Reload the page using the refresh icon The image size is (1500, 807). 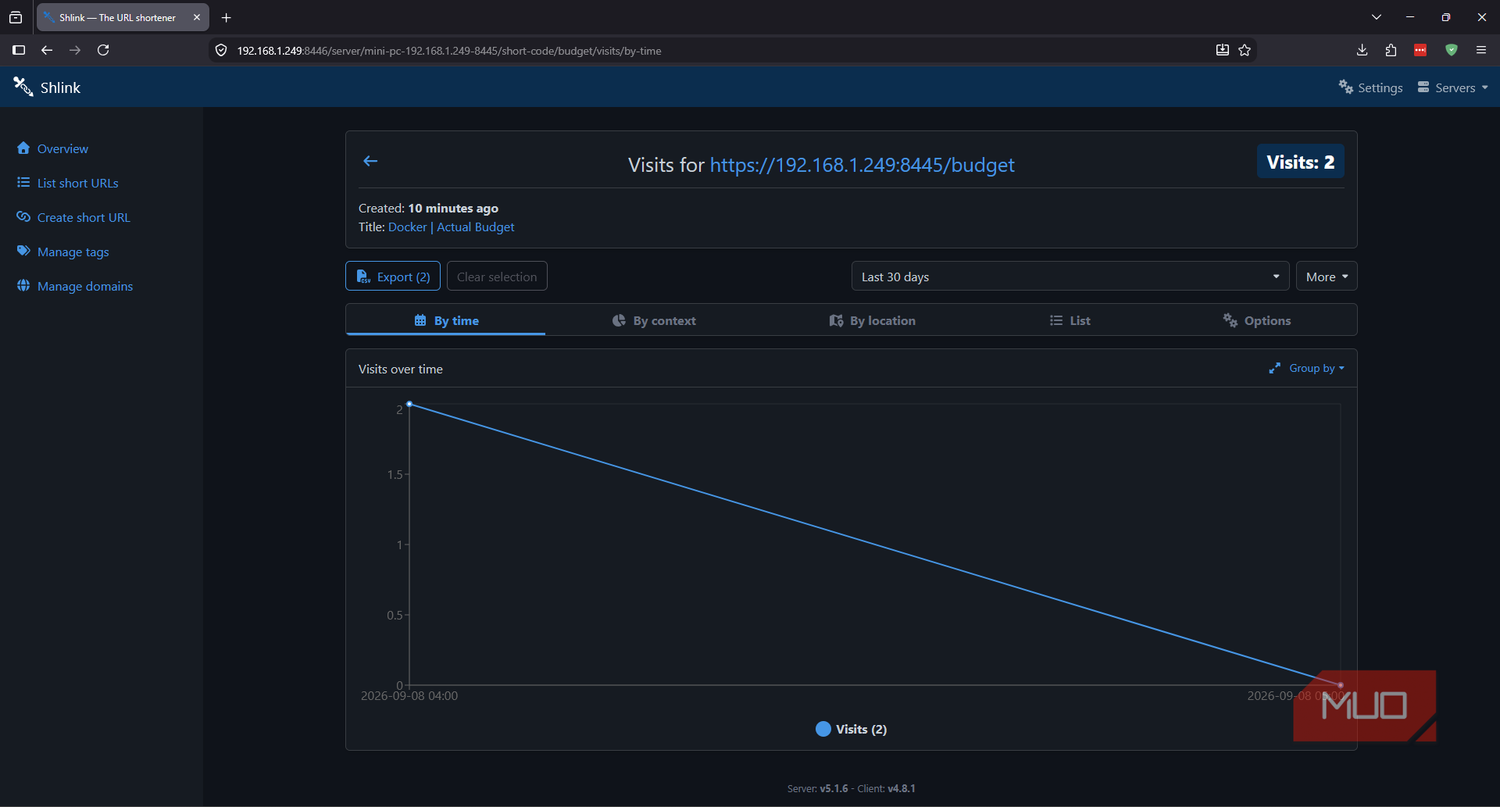coord(103,50)
